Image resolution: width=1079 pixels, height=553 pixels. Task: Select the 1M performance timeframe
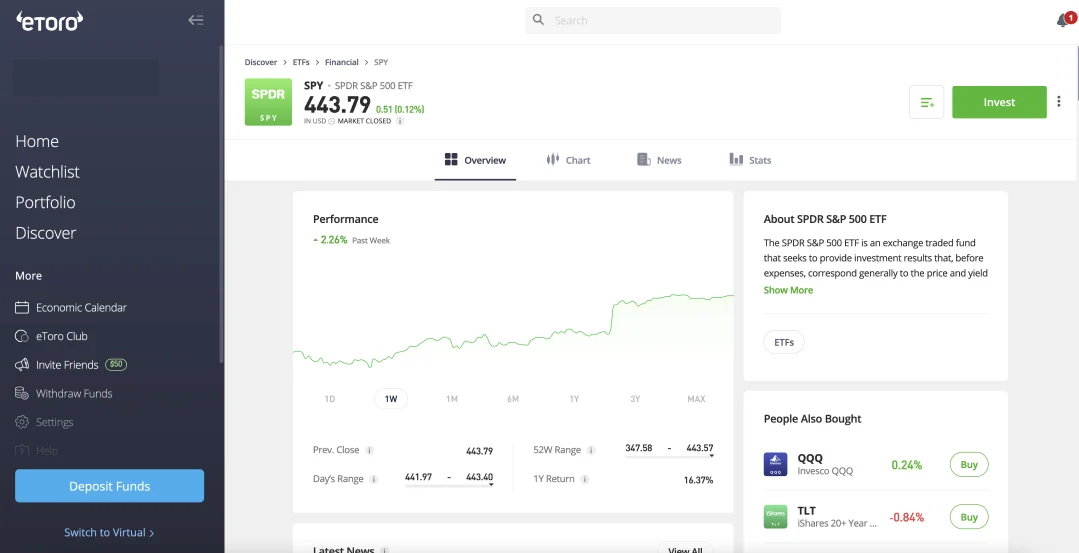click(452, 399)
